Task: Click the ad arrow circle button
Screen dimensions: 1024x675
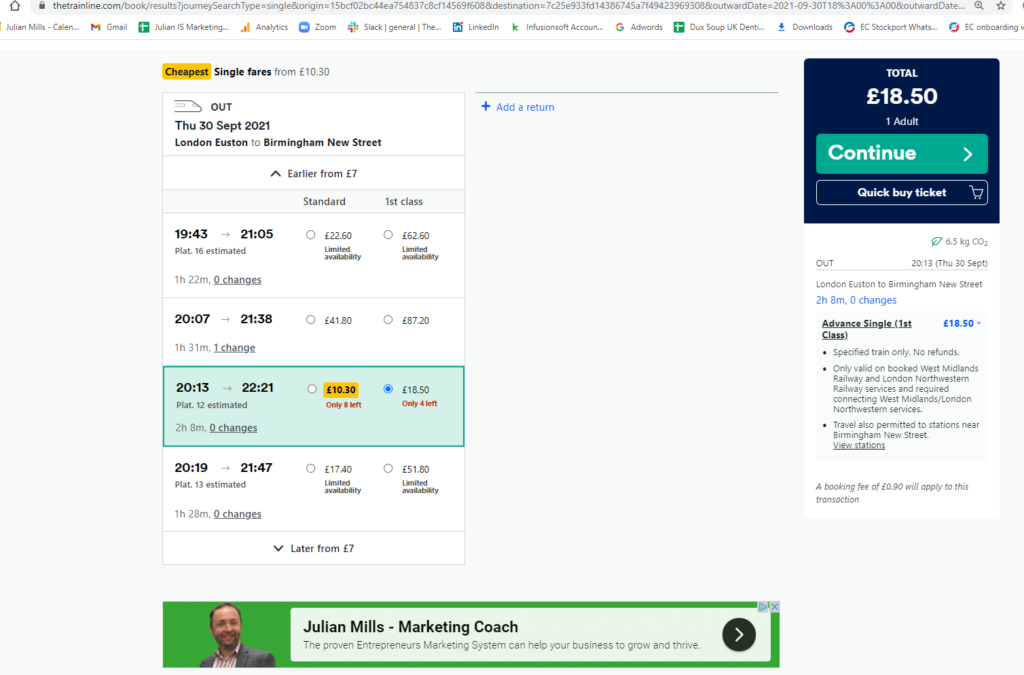Action: tap(739, 635)
